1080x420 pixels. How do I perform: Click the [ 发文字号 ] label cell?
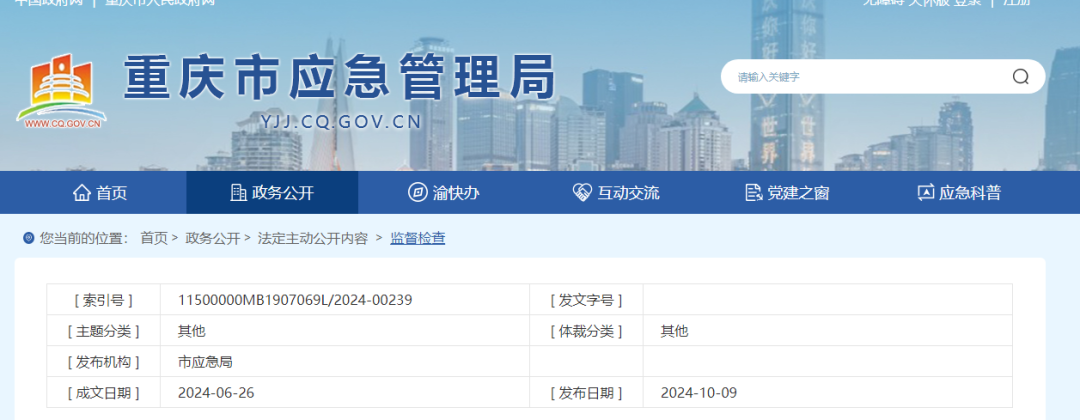click(586, 300)
